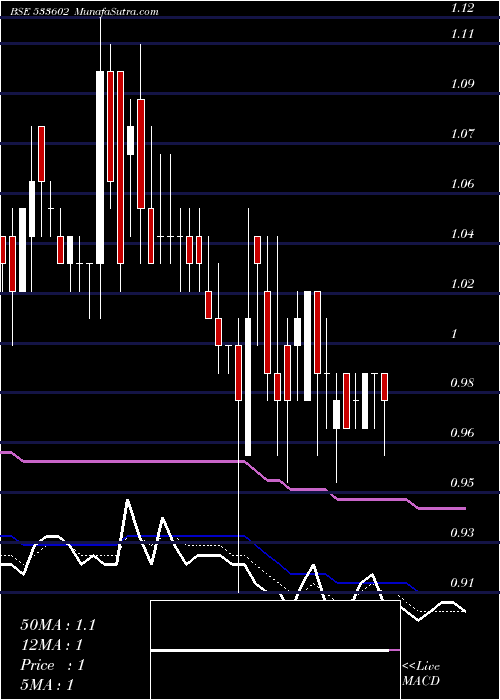Viewport: 500px width, 700px height.
Task: Click the 5MA : 1 value
Action: pyautogui.click(x=47, y=685)
